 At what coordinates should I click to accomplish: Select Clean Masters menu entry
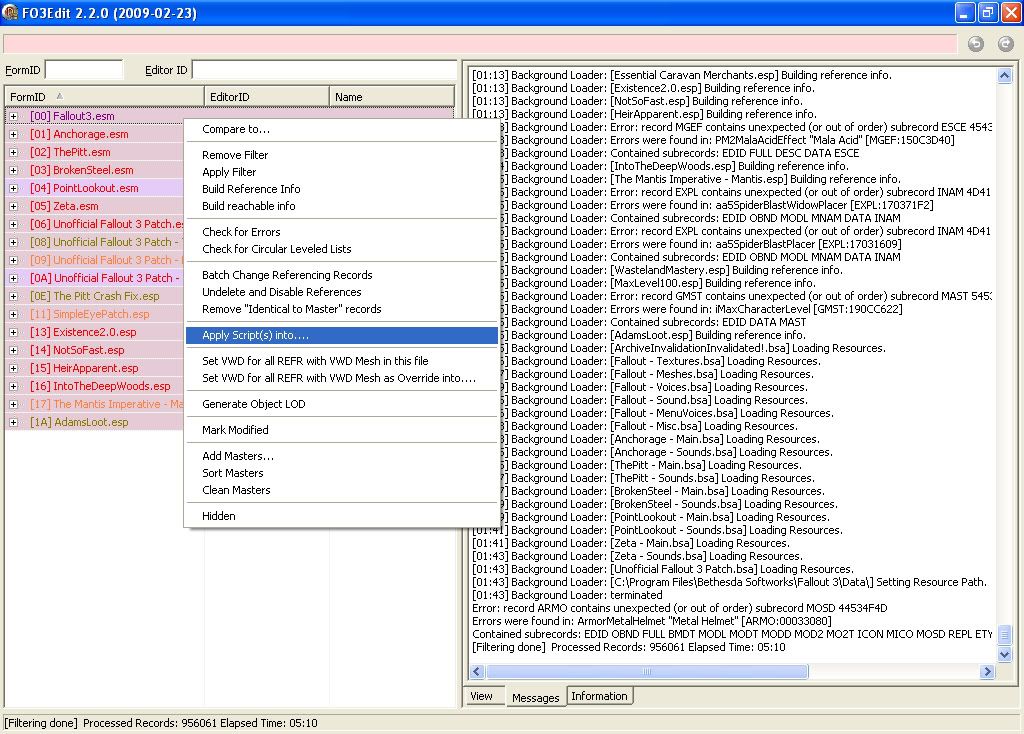coord(342,490)
